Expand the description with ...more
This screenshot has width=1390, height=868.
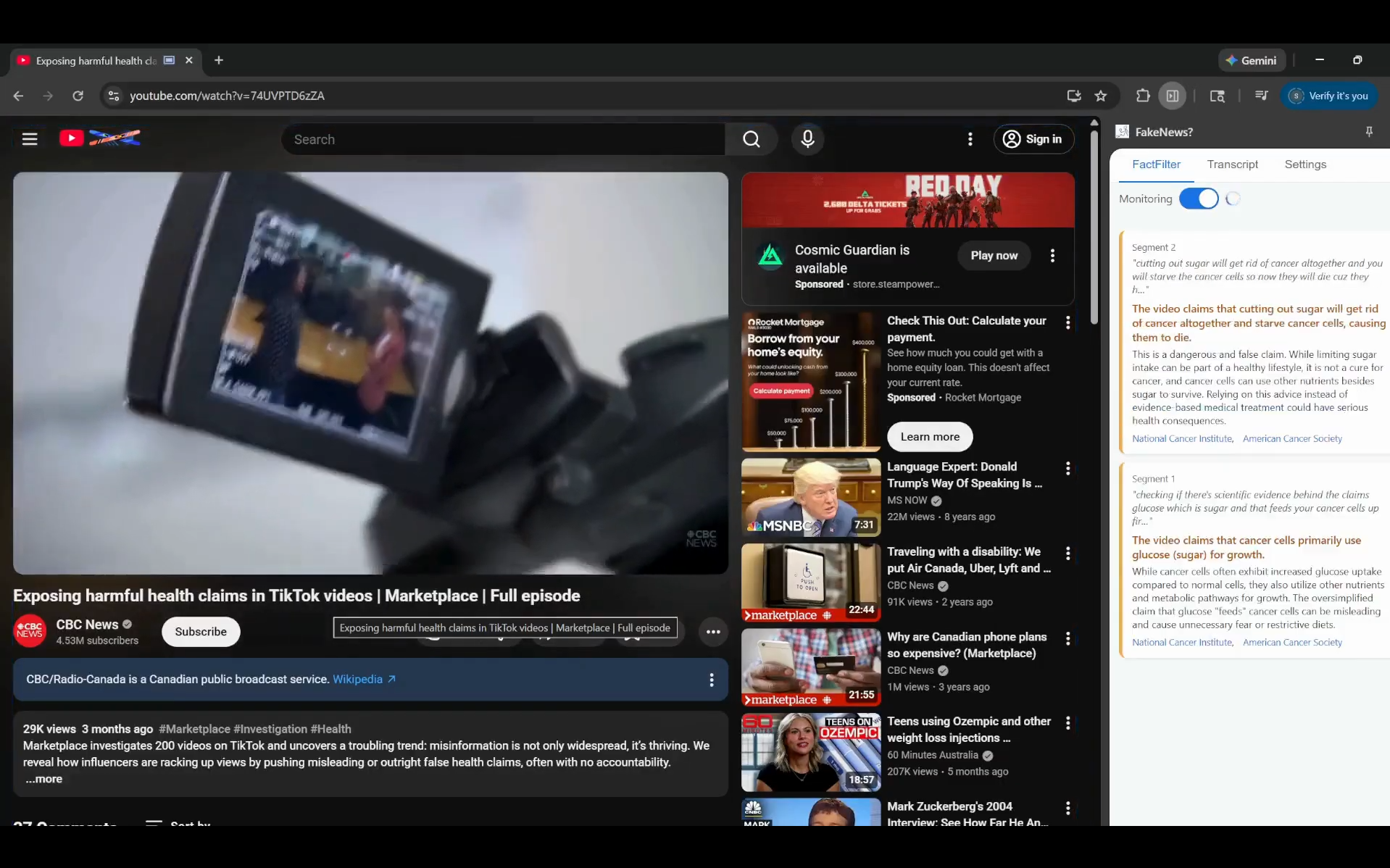43,779
